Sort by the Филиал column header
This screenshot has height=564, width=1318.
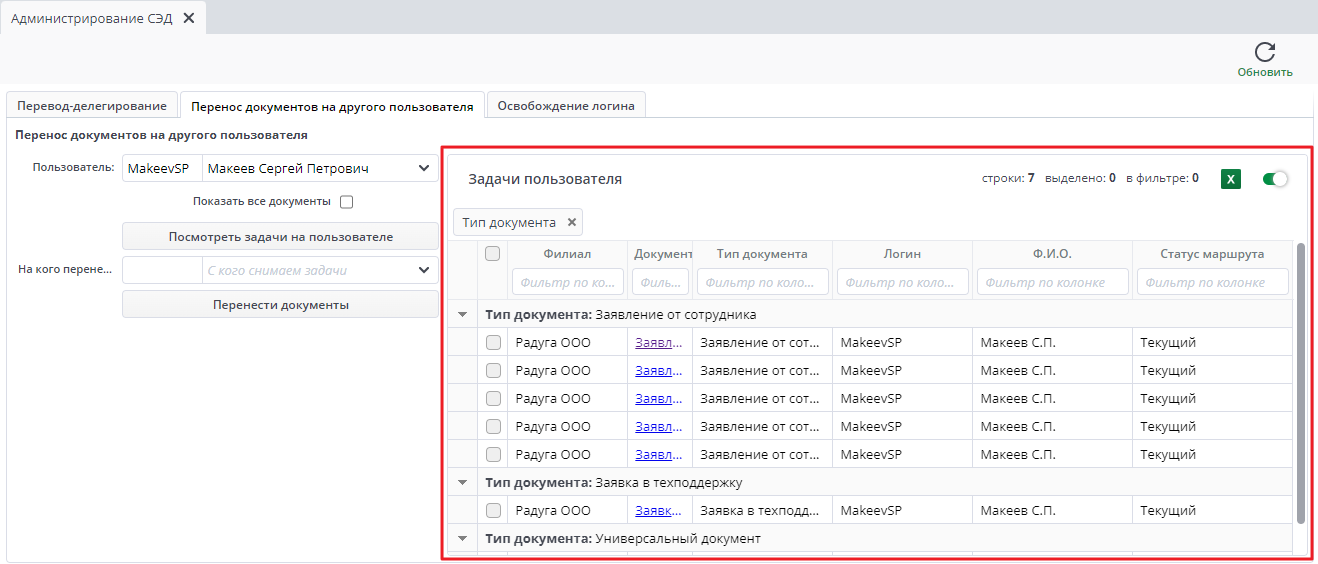point(568,254)
